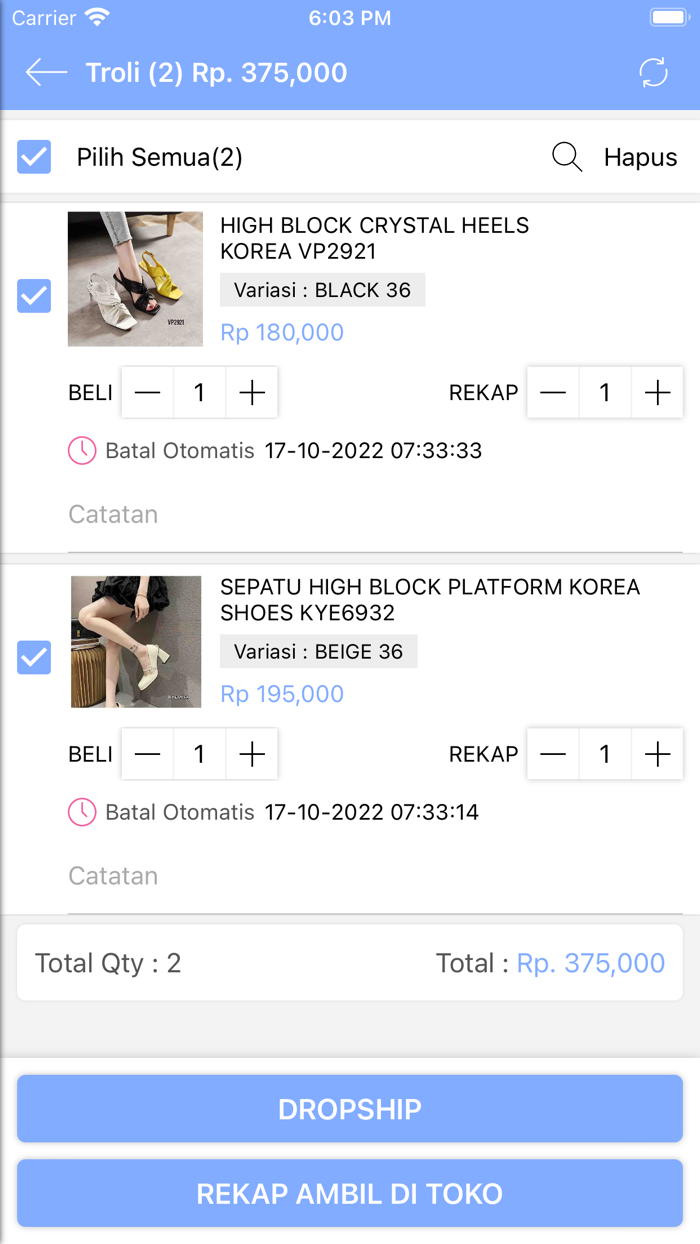Open the Crystal Heels product thumbnail
Screen dimensions: 700x1244
pos(135,279)
